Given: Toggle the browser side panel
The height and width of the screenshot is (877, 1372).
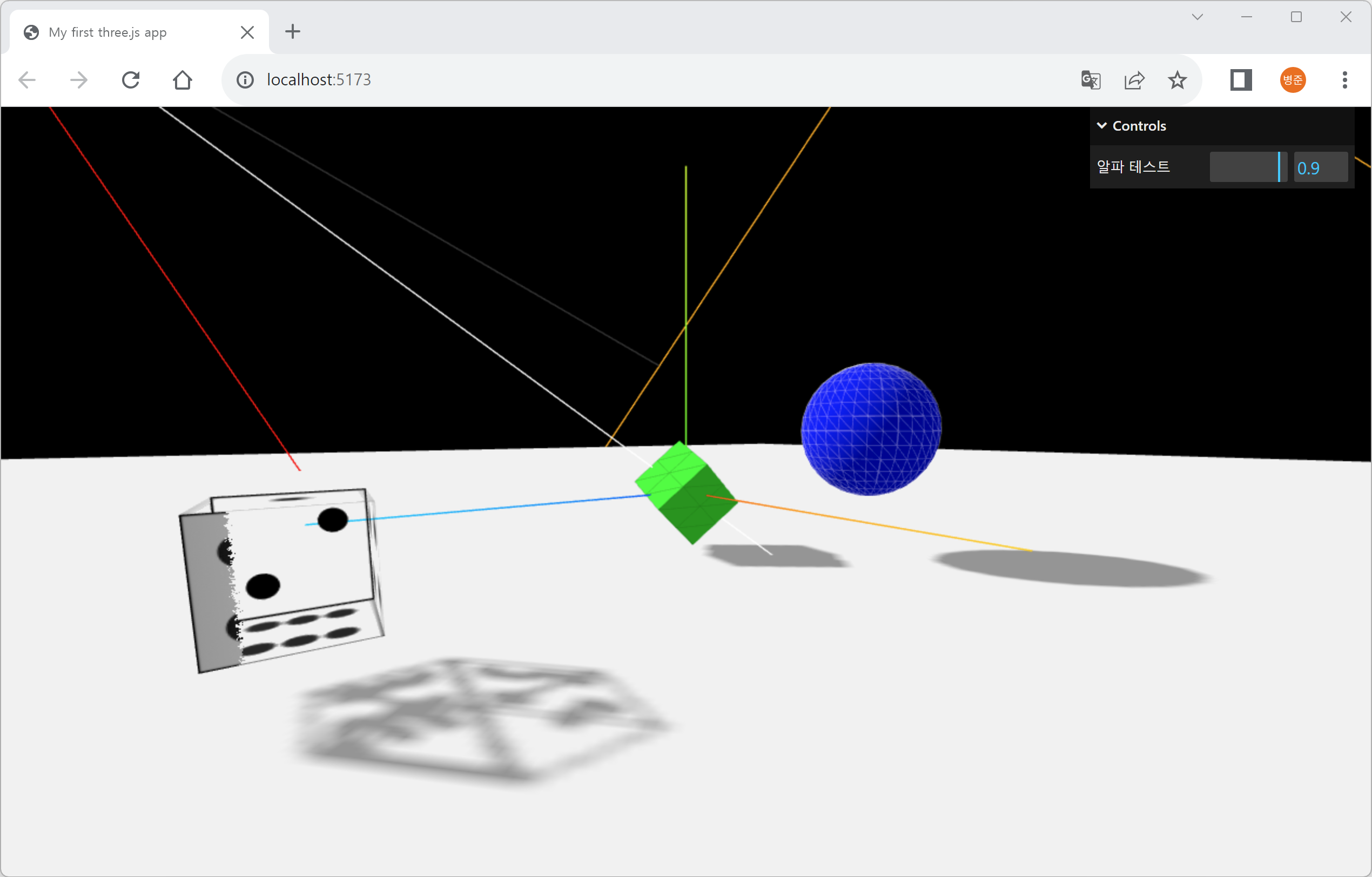Looking at the screenshot, I should click(x=1240, y=80).
